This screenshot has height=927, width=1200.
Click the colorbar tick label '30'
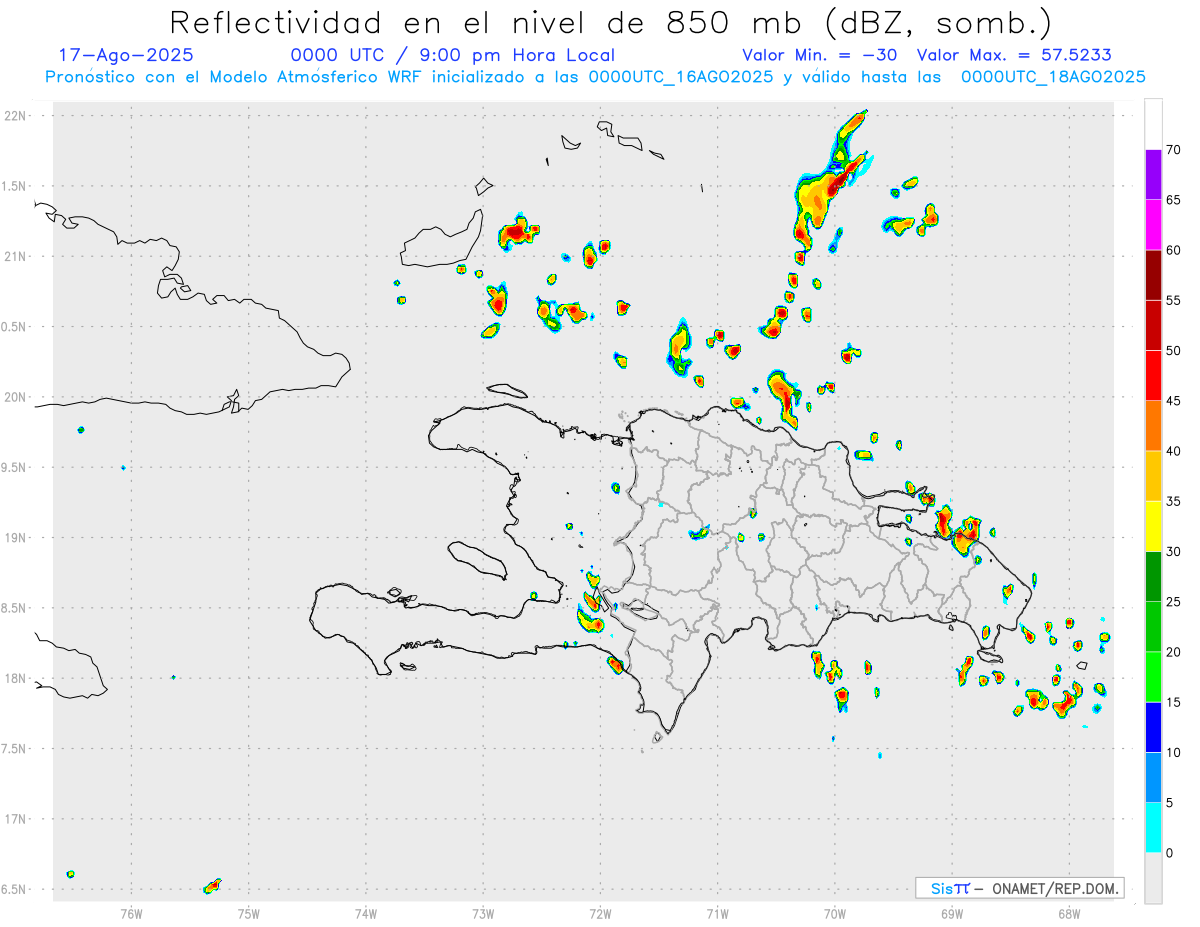click(1174, 552)
